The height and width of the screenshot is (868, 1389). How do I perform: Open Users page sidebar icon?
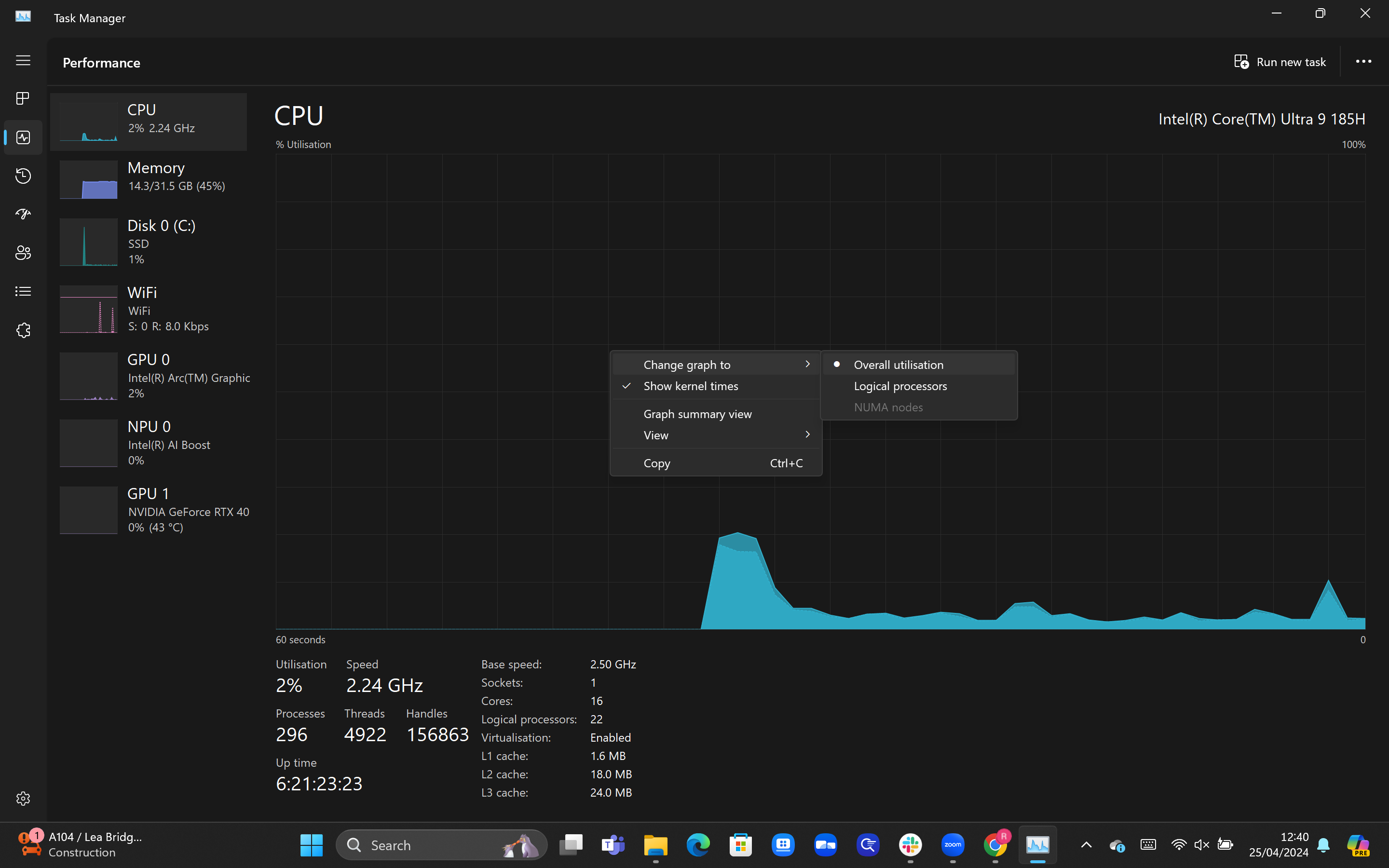[x=23, y=253]
